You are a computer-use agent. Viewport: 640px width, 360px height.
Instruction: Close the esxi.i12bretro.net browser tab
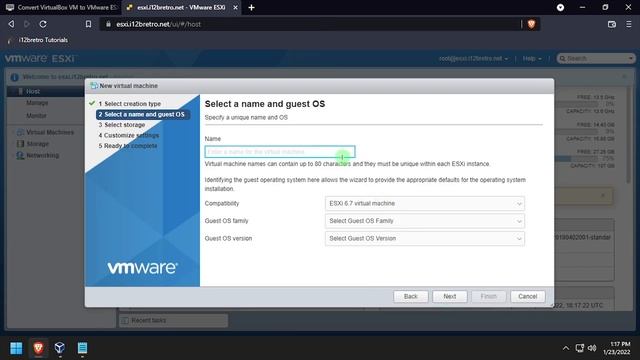236,7
